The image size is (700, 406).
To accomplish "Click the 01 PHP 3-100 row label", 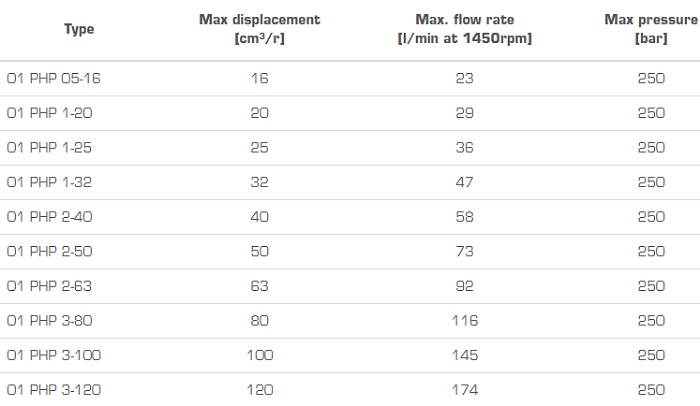I will tap(54, 355).
